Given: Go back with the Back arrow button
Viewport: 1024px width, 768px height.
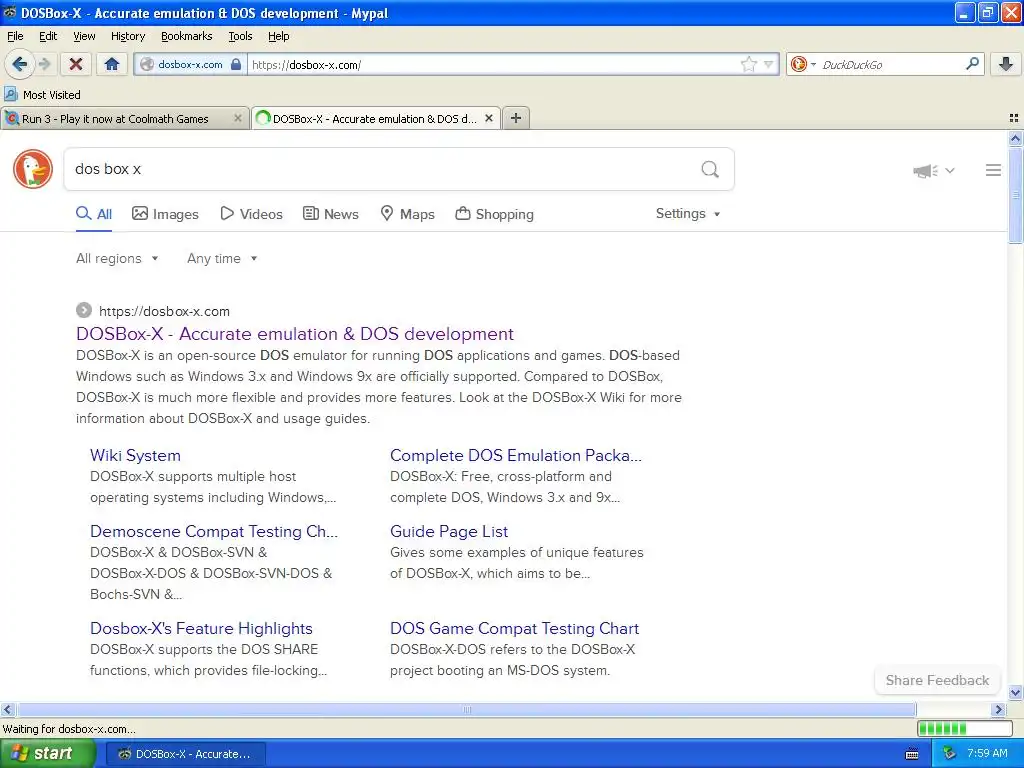Looking at the screenshot, I should tap(19, 64).
